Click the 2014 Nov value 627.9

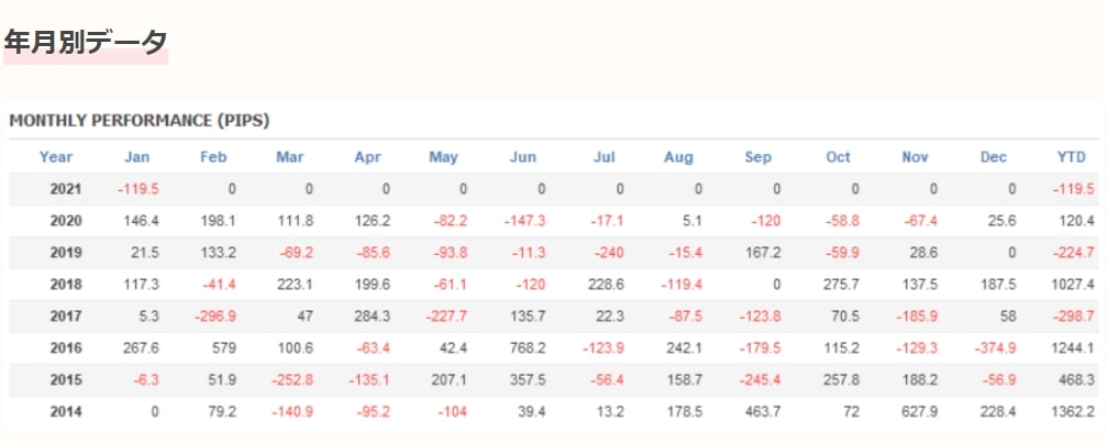[x=918, y=410]
